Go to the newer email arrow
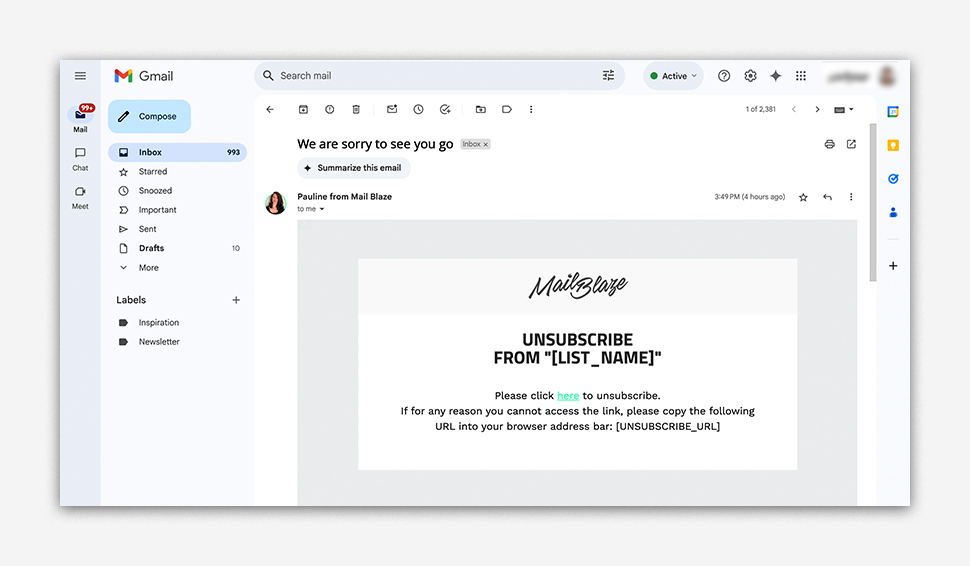The width and height of the screenshot is (970, 566). tap(794, 109)
